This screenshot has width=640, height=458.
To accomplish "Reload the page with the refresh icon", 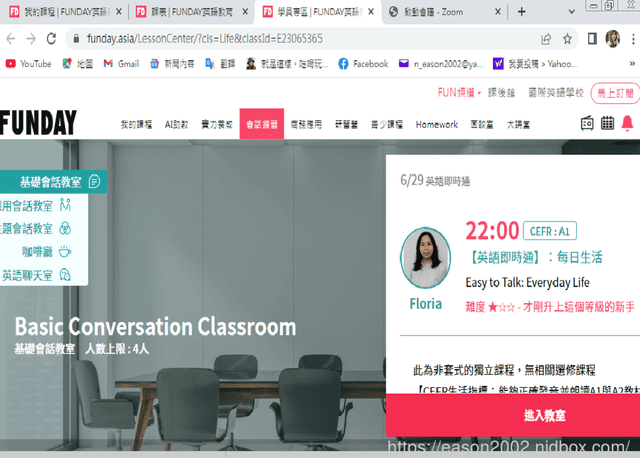I will point(51,39).
